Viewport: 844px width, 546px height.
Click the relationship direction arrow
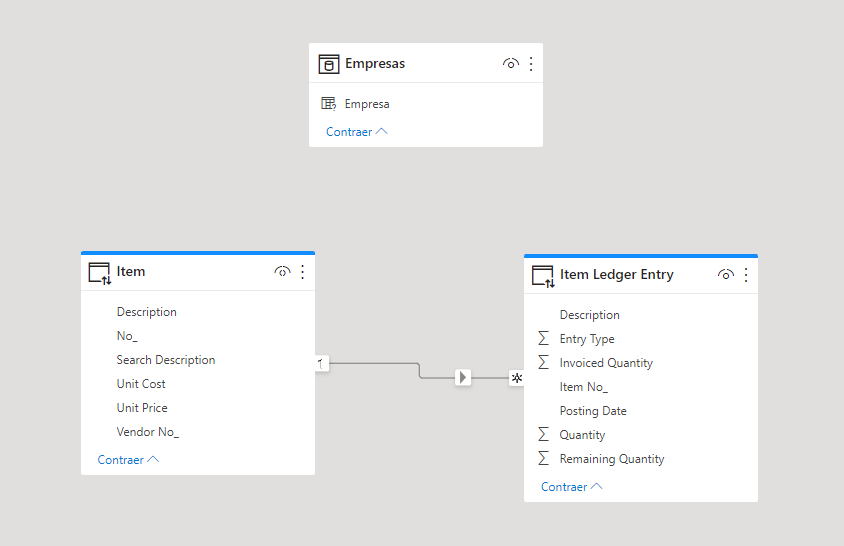pos(462,377)
